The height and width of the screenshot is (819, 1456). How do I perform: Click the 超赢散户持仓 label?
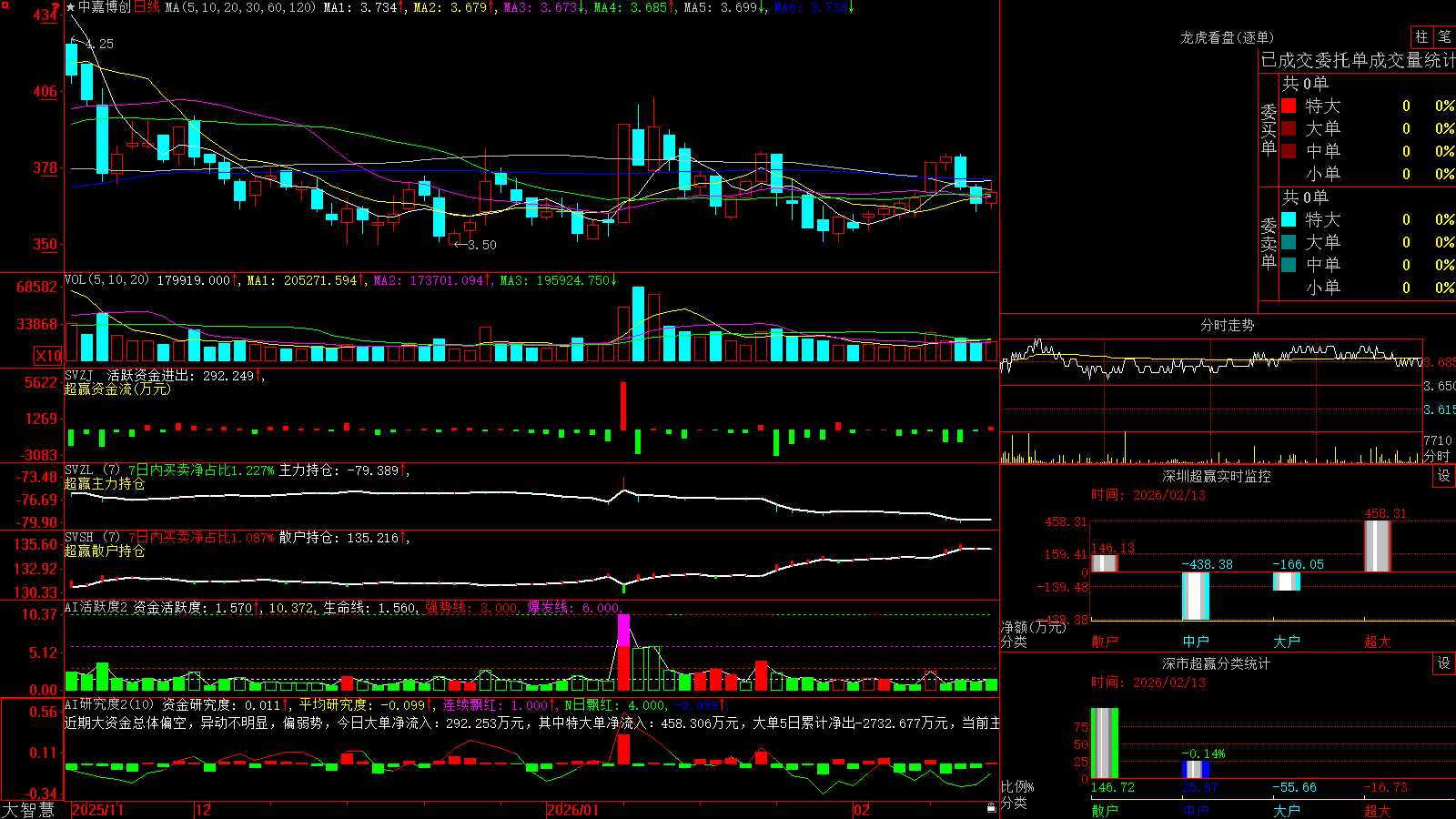(105, 551)
